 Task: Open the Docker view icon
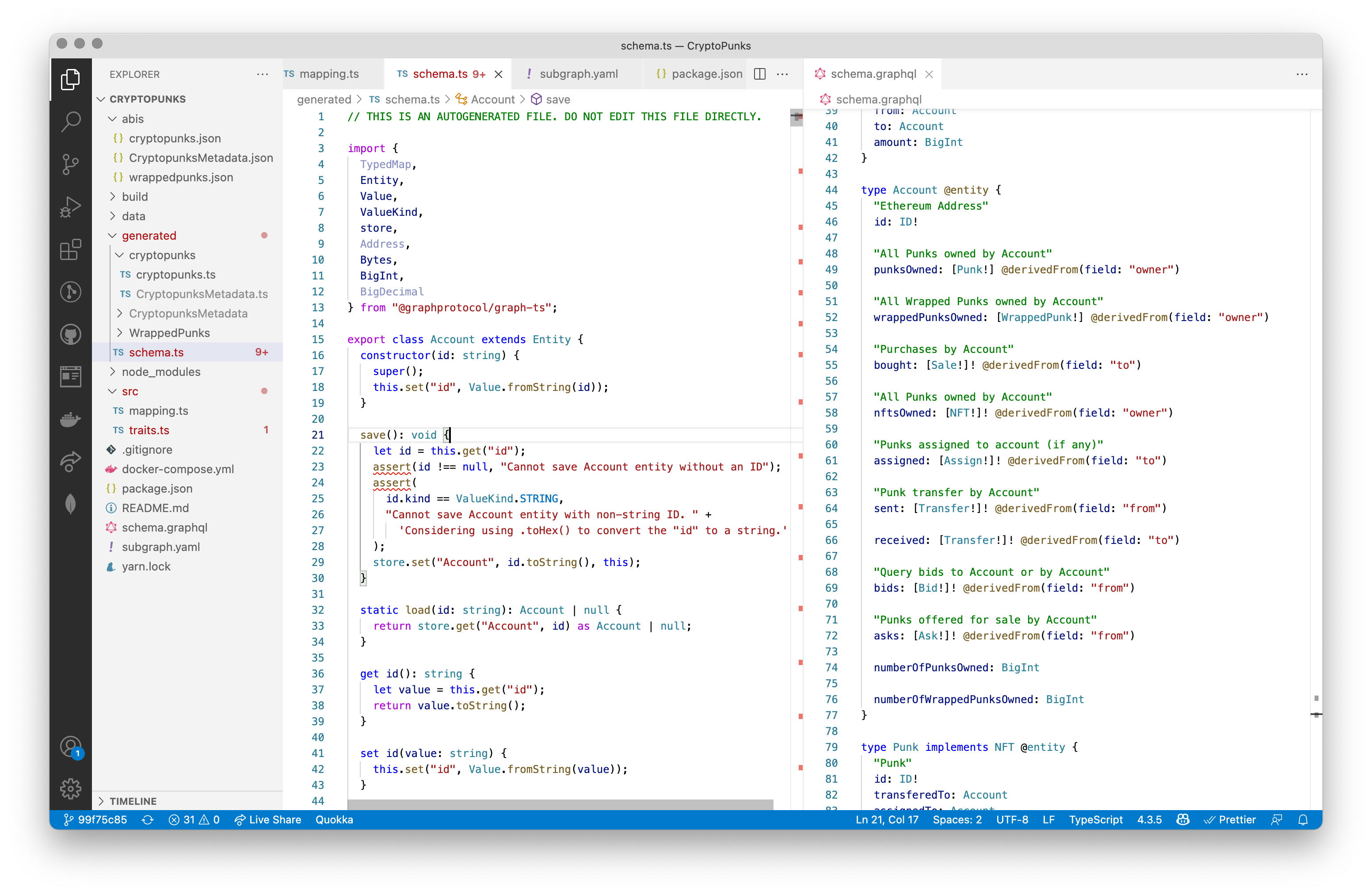pyautogui.click(x=70, y=419)
